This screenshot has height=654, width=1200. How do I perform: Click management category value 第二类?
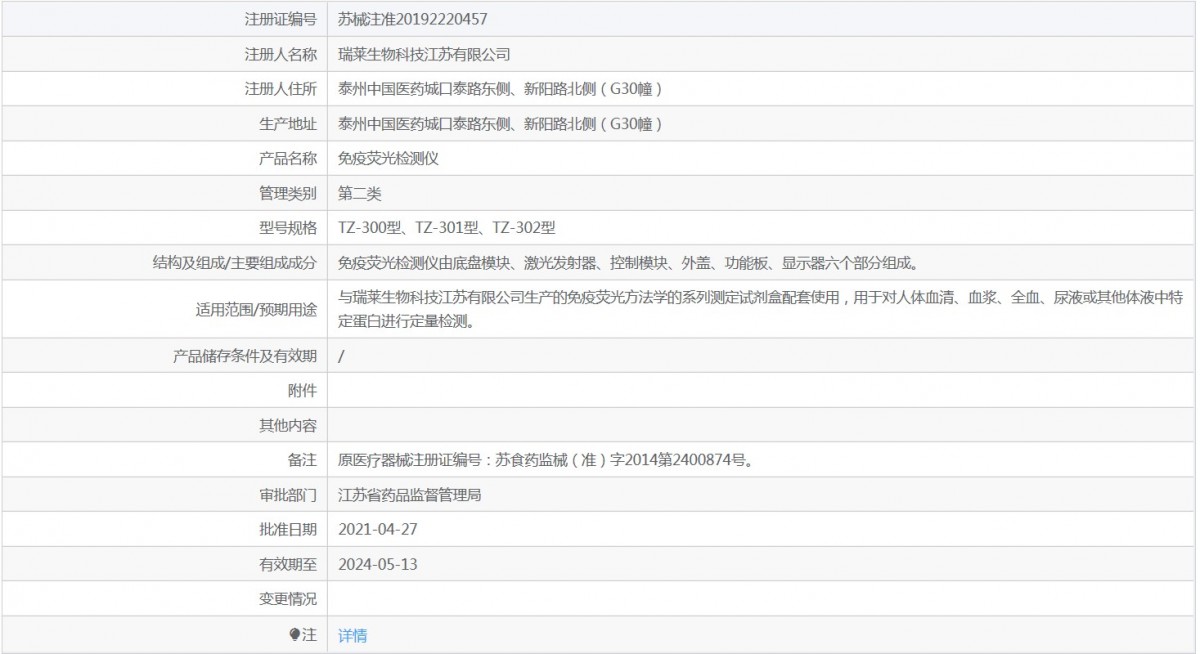(360, 193)
